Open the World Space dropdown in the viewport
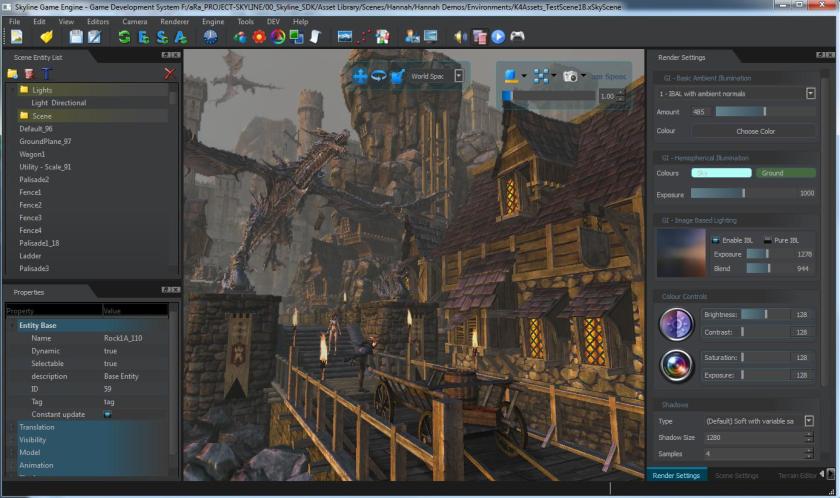840x498 pixels. 459,75
